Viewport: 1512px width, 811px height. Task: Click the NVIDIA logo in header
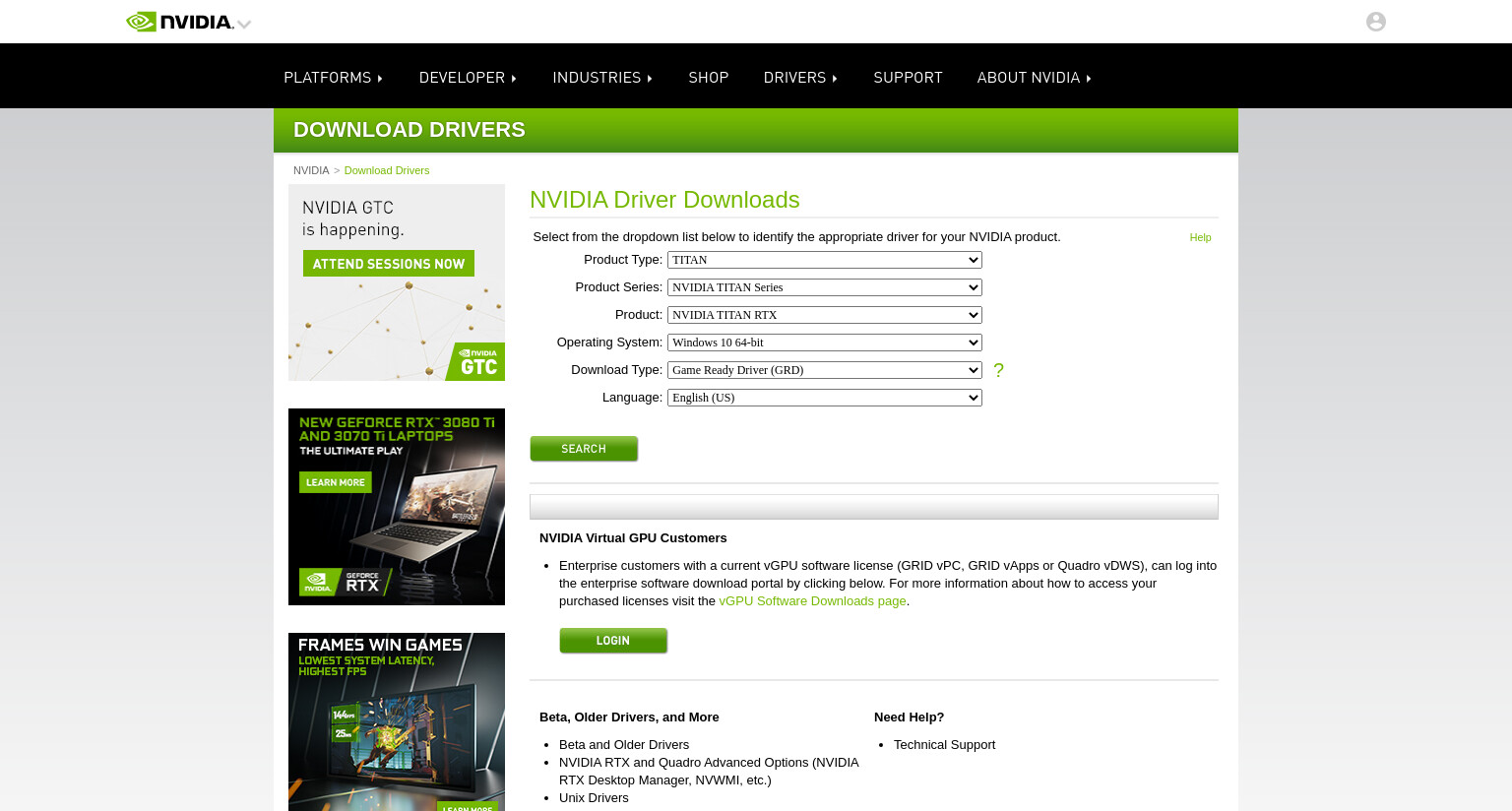(x=179, y=22)
